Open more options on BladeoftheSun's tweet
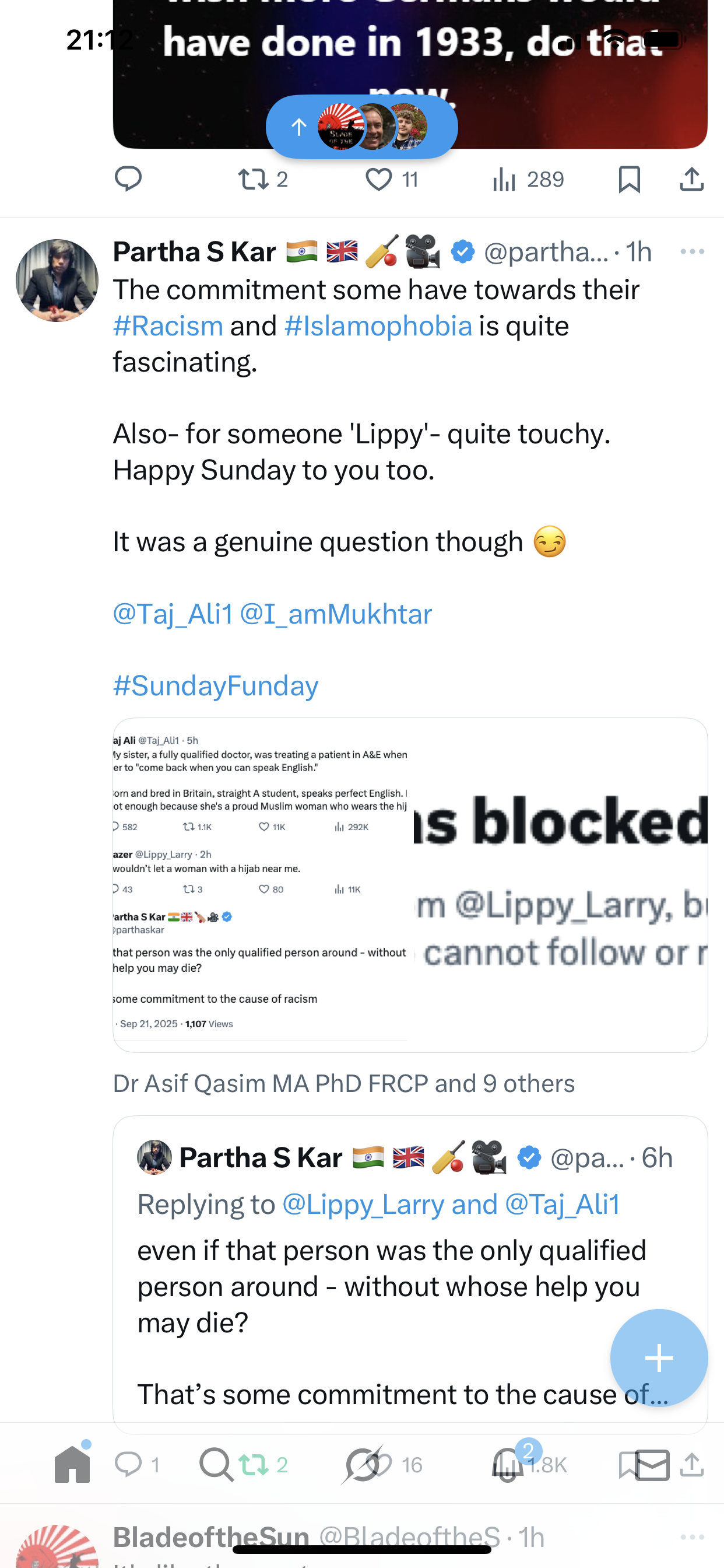This screenshot has height=1568, width=724. click(692, 1537)
